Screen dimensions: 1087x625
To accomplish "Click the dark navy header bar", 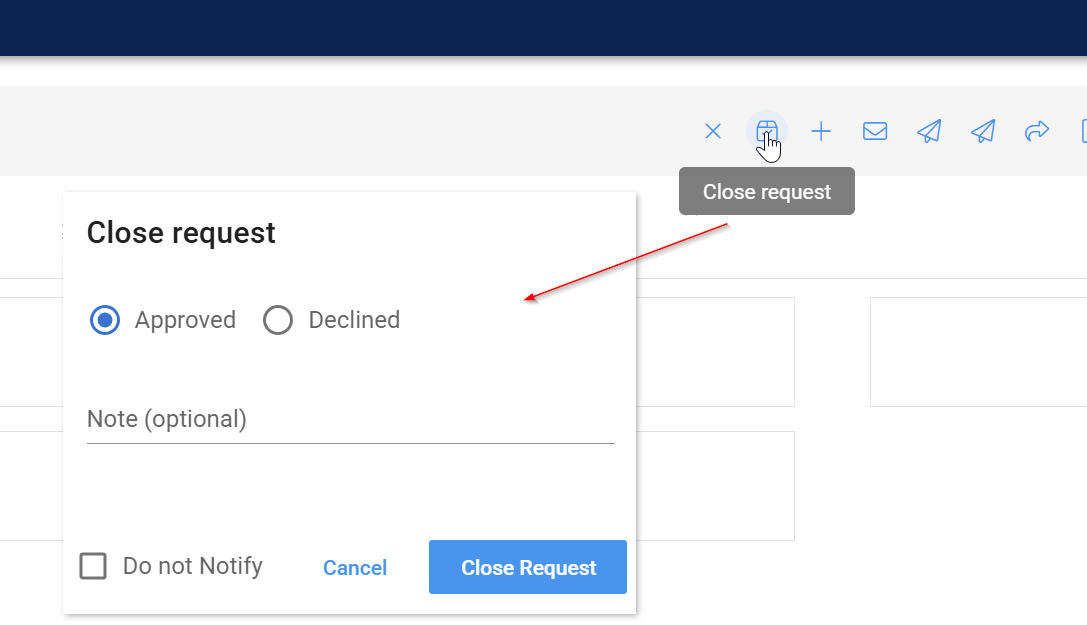I will (543, 27).
